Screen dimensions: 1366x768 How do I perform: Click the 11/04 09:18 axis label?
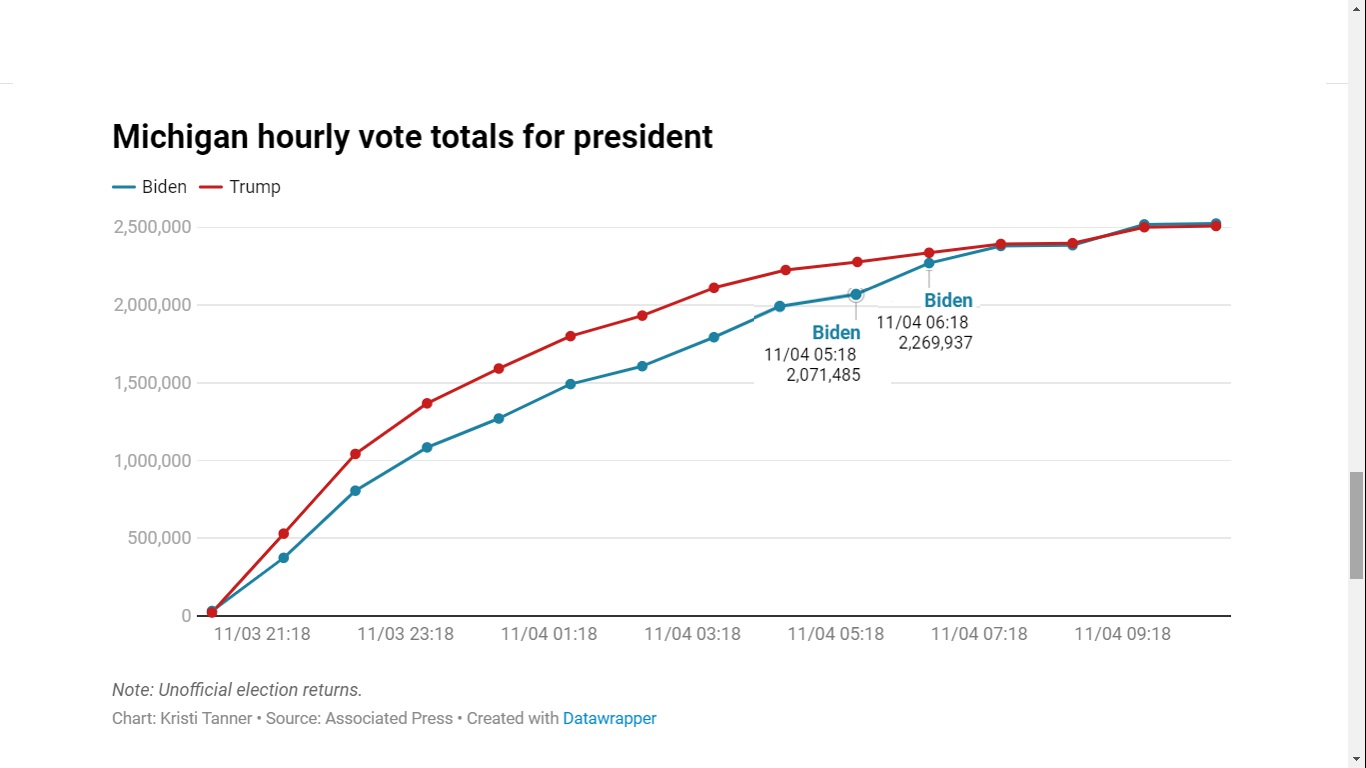pyautogui.click(x=1122, y=634)
